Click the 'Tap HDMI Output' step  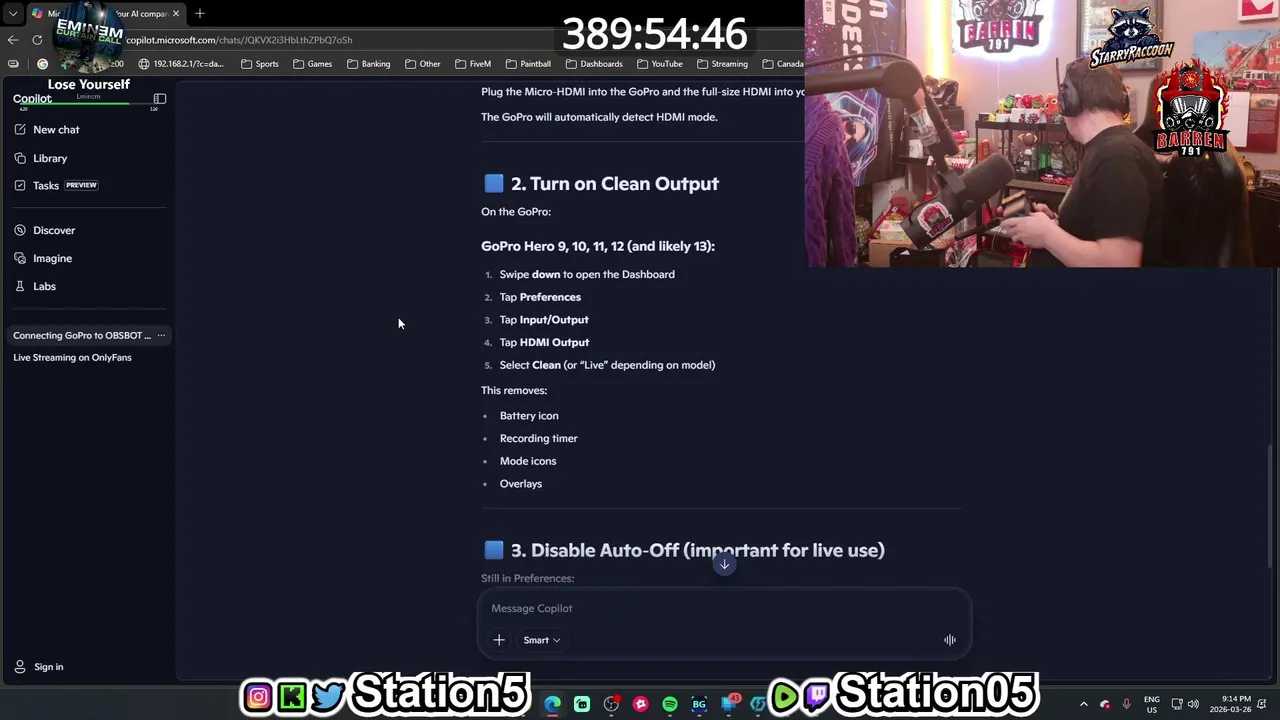[x=544, y=342]
